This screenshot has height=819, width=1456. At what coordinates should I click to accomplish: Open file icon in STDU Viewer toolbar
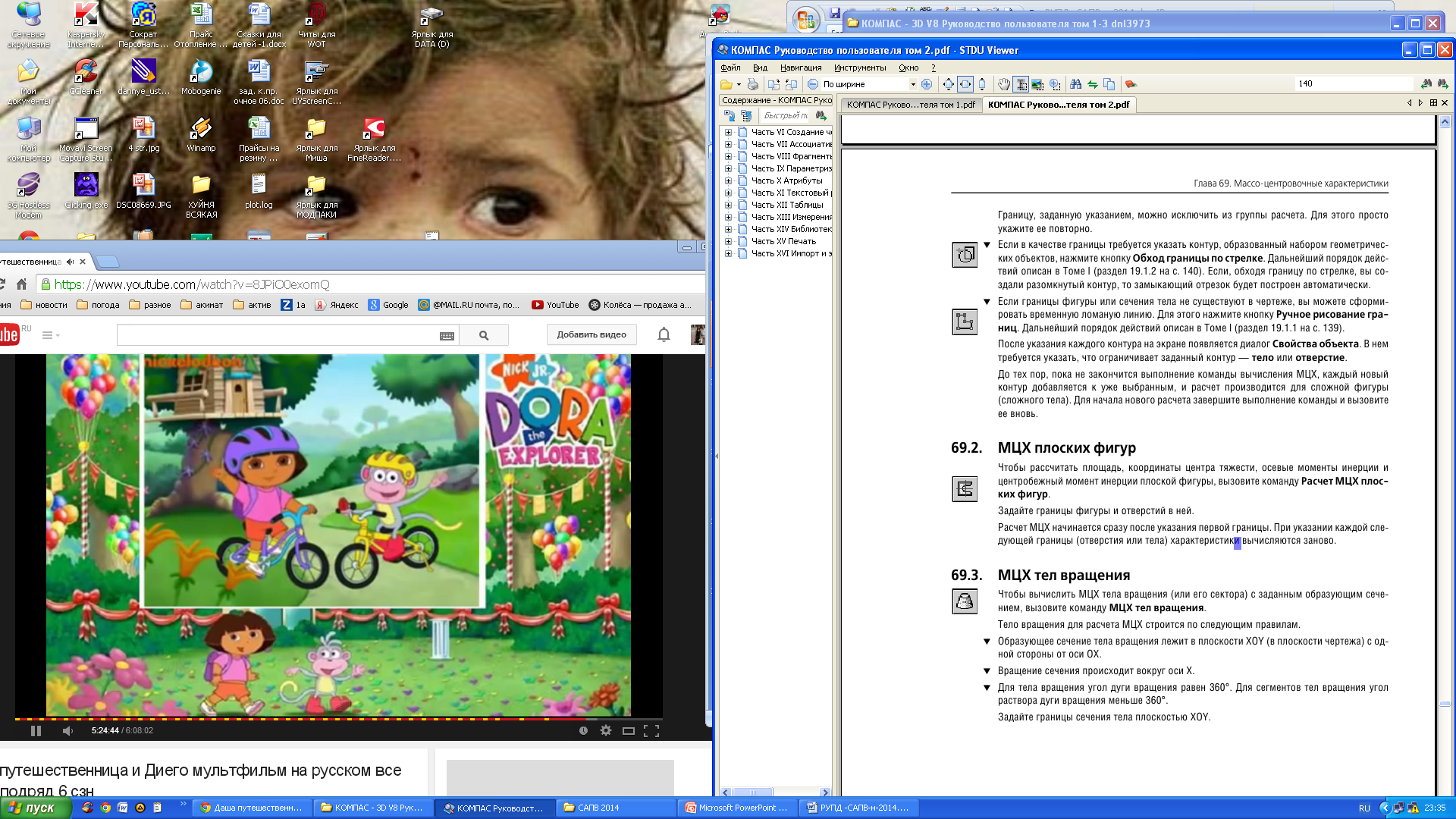click(726, 84)
